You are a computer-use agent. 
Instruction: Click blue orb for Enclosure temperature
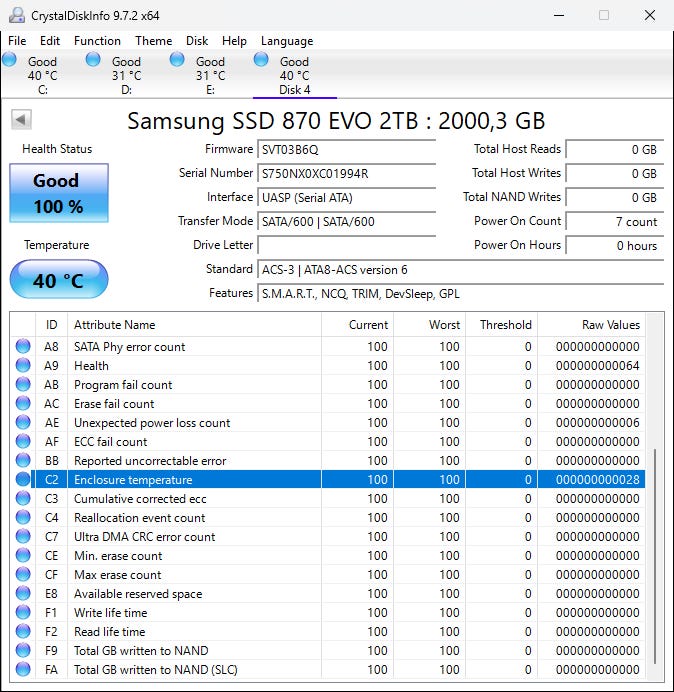[x=23, y=479]
